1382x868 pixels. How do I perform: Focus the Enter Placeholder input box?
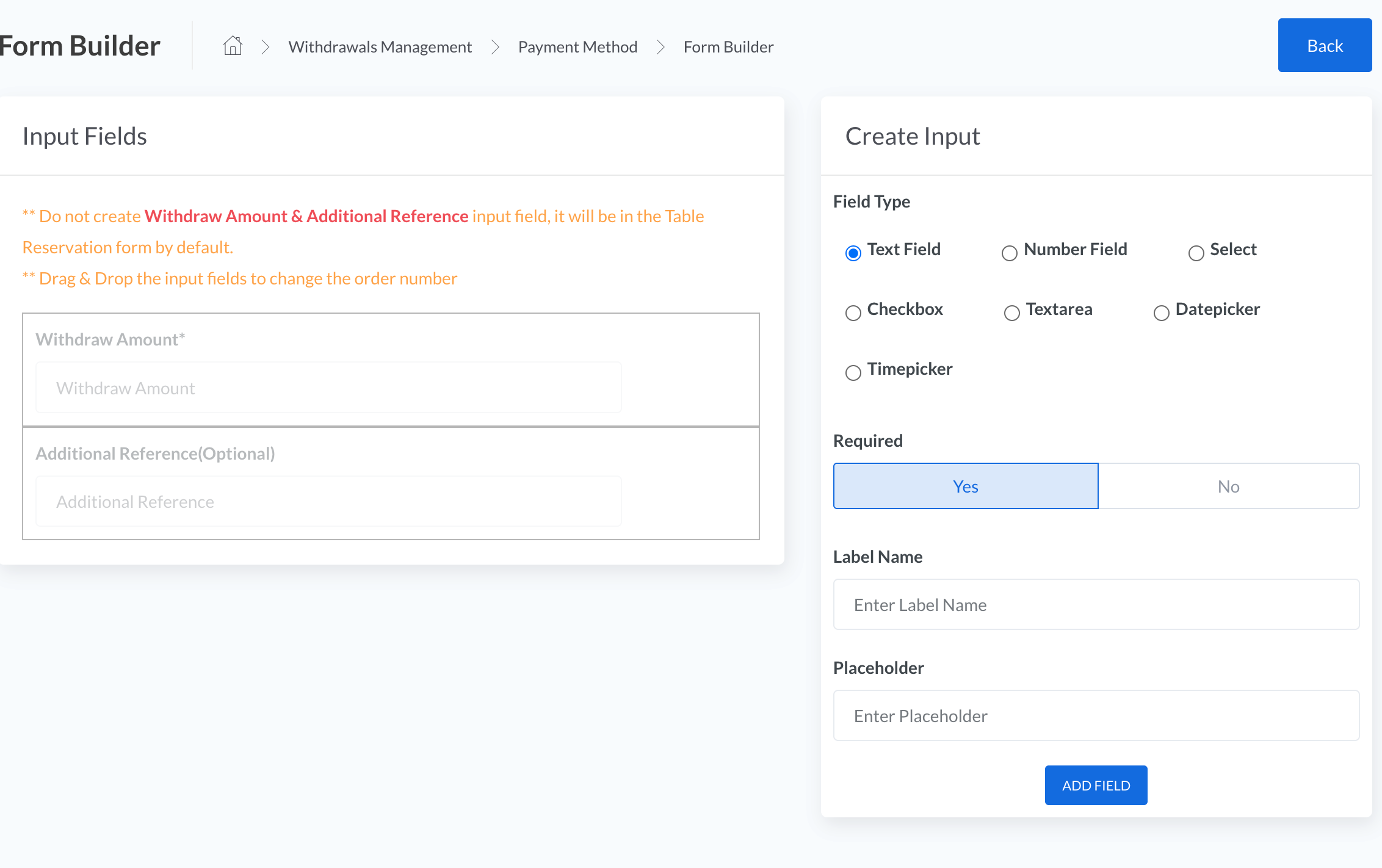(x=1096, y=716)
